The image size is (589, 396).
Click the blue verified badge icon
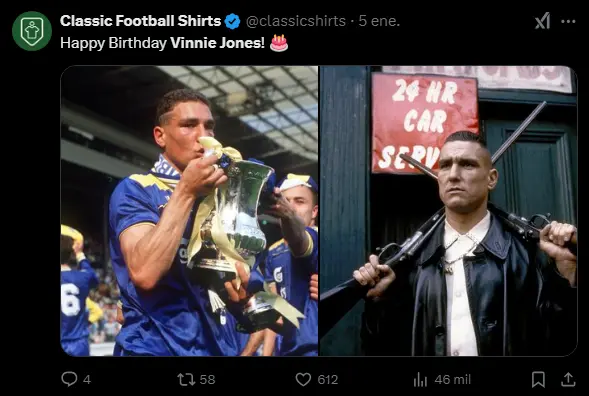tap(233, 21)
